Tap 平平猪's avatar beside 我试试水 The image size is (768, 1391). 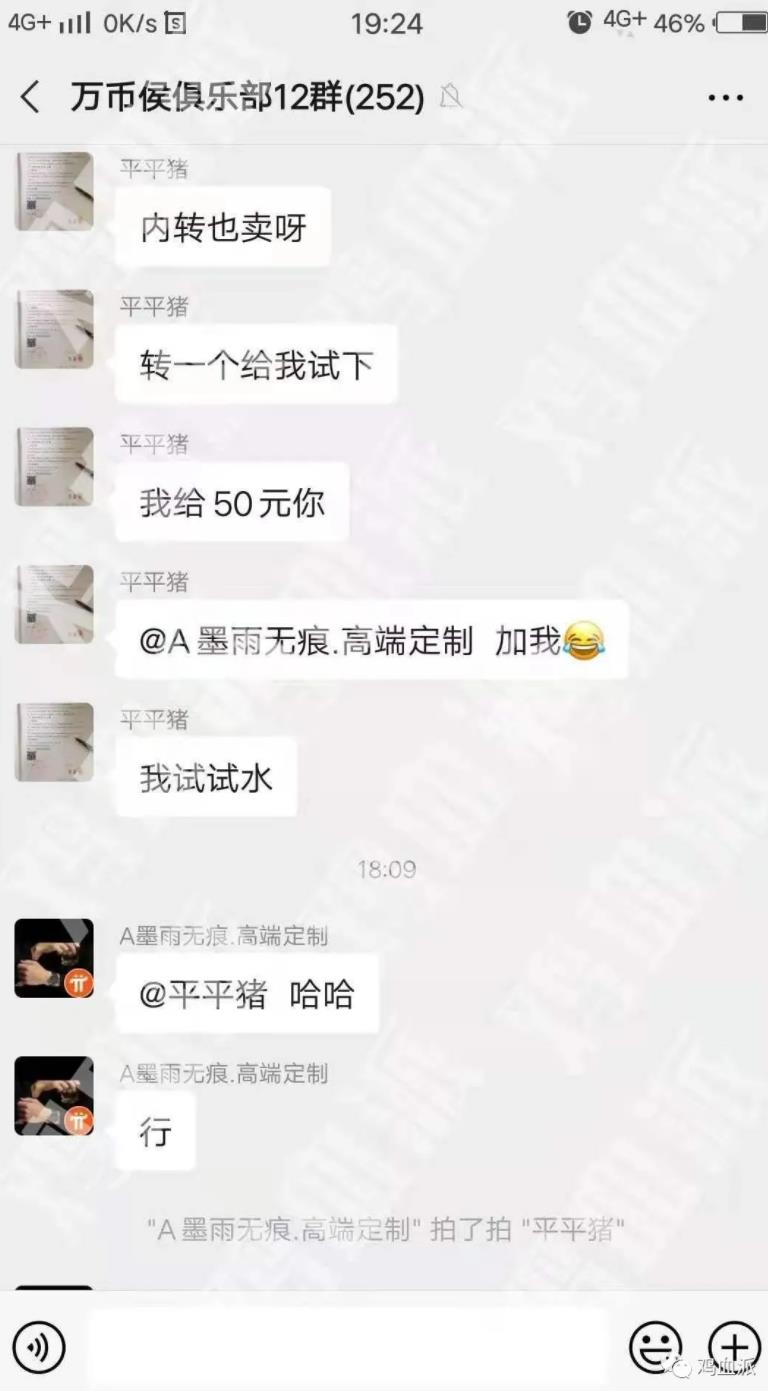pos(54,742)
